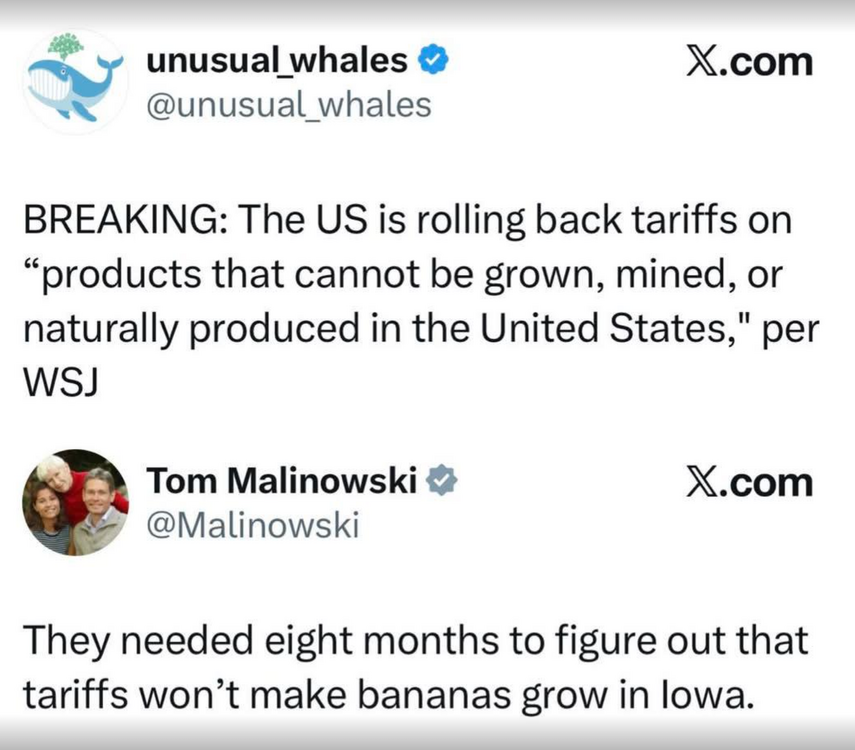Select the @Malinowski handle
This screenshot has height=750, width=855.
(252, 525)
